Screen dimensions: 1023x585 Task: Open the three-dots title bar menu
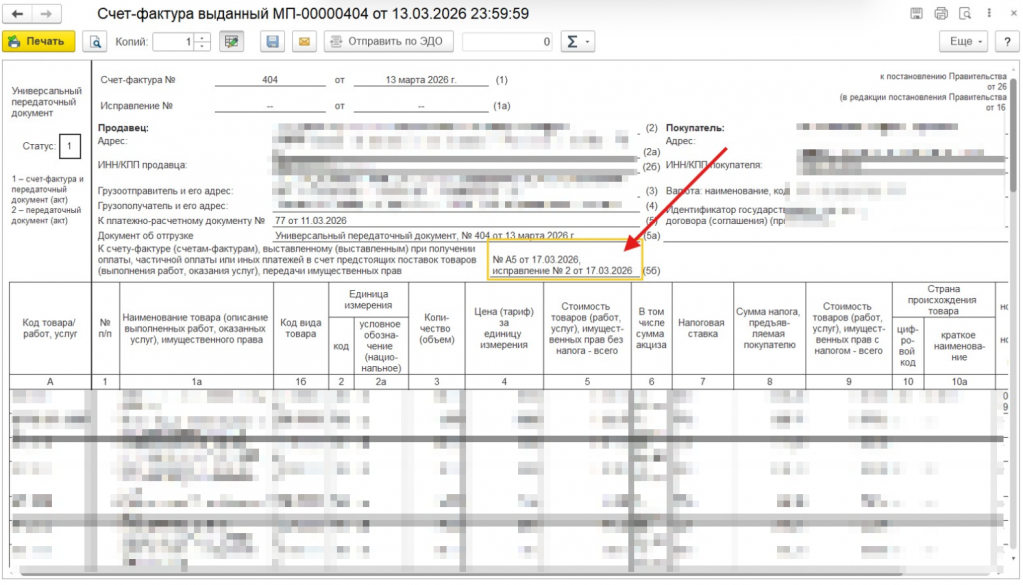click(989, 13)
